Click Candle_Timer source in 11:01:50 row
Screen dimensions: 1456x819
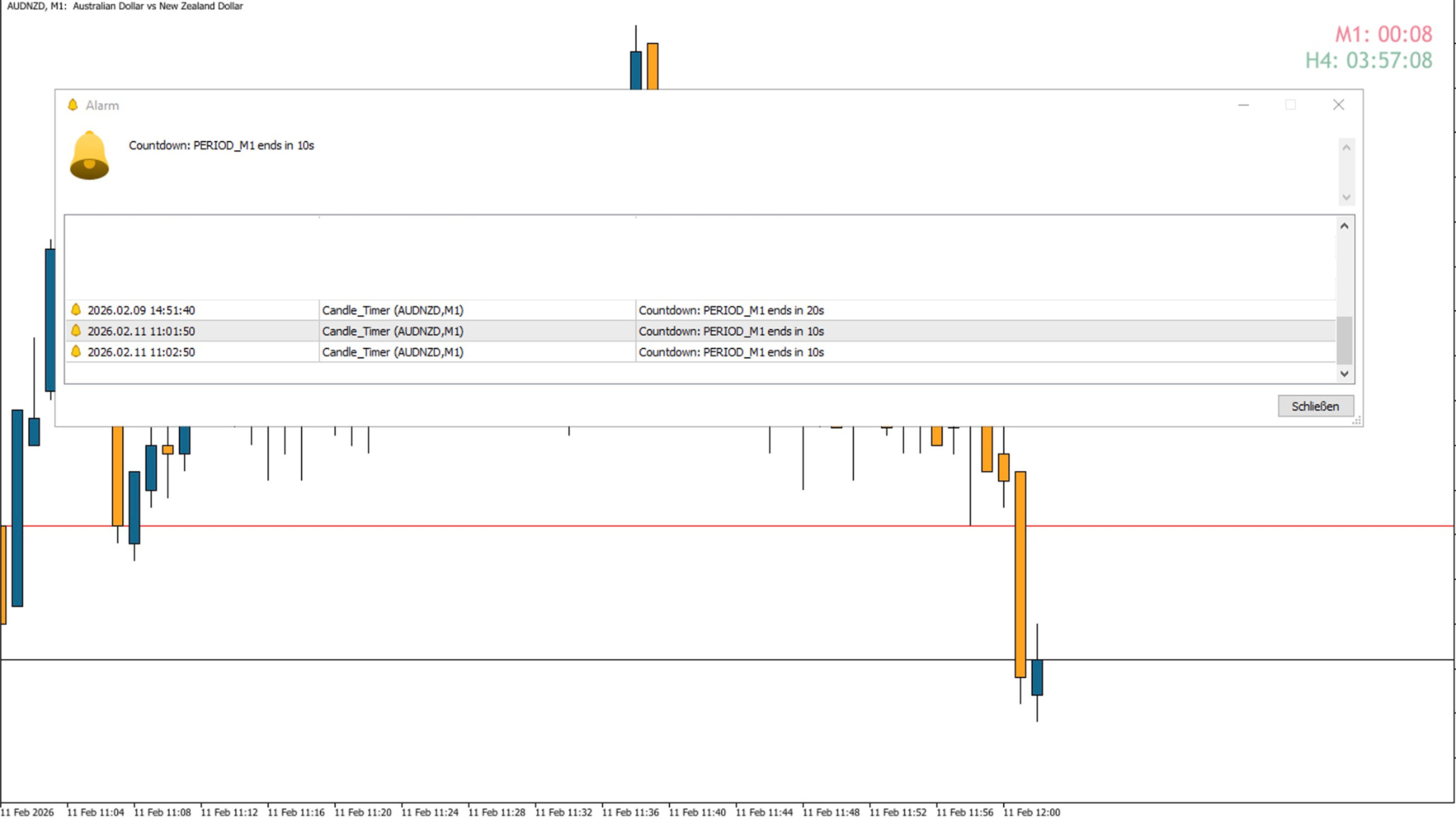392,331
